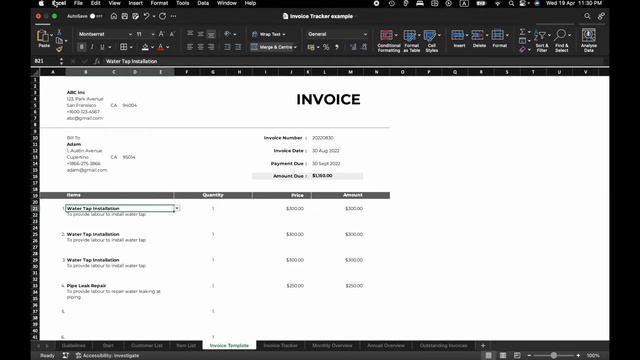This screenshot has width=640, height=360.
Task: Open Cell Styles gallery
Action: click(431, 41)
